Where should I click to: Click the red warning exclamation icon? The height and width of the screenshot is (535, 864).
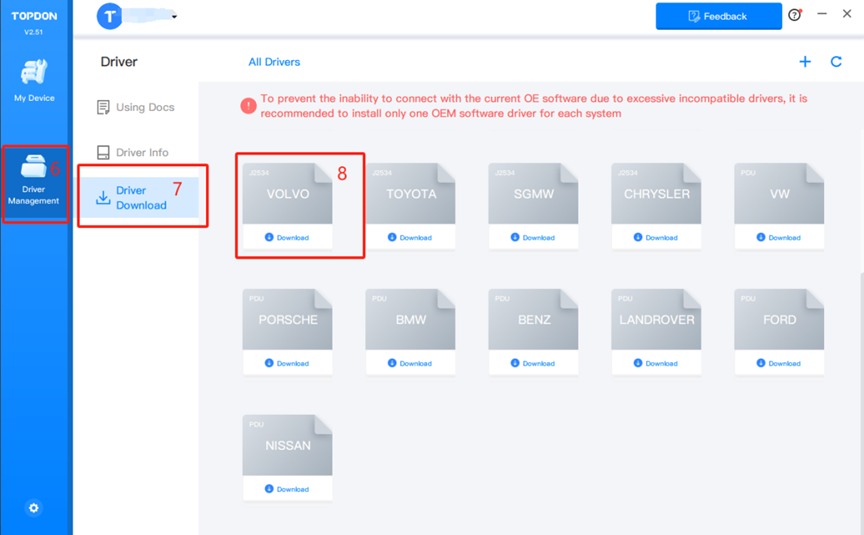[x=249, y=106]
